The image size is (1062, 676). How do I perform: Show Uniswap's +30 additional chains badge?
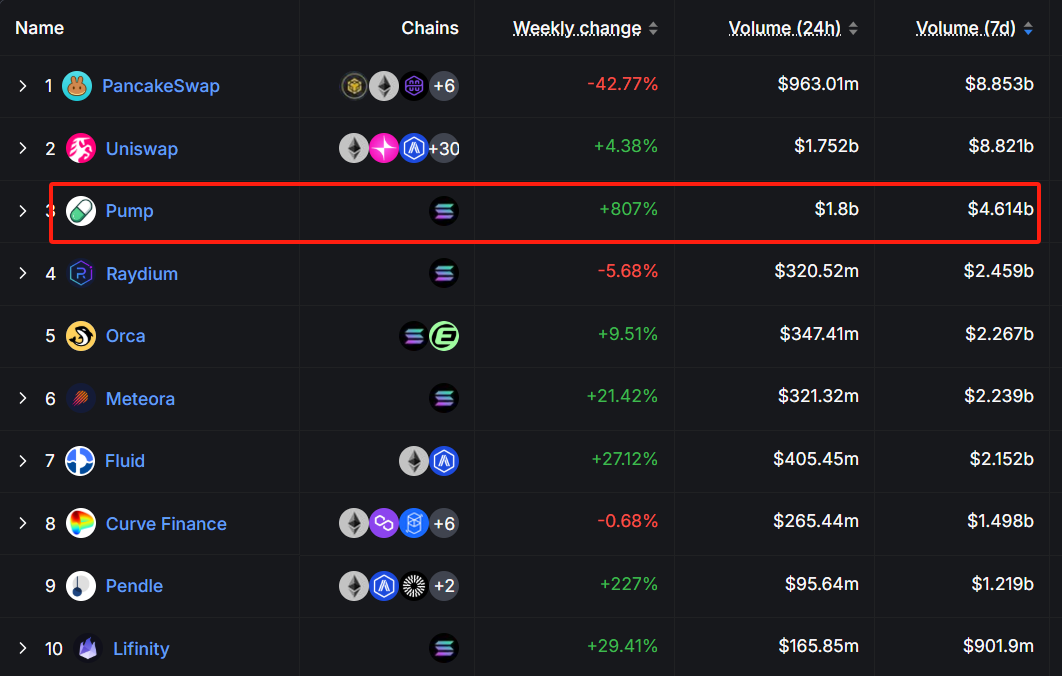[444, 148]
